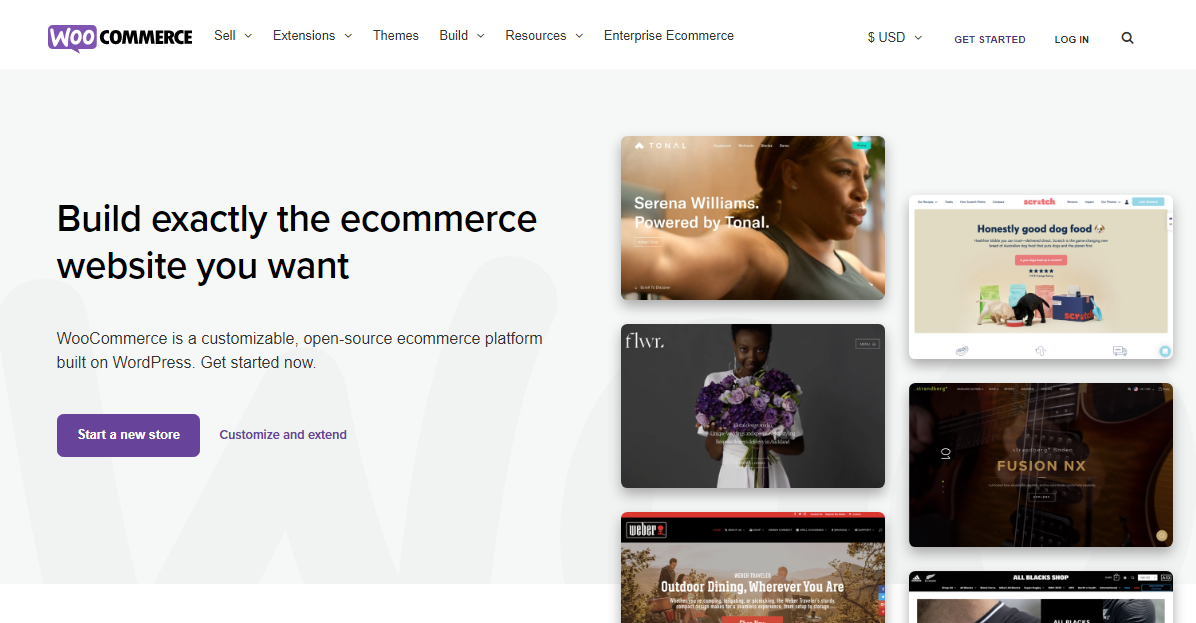The height and width of the screenshot is (623, 1196).
Task: Change currency with the $ USD selector
Action: (x=895, y=37)
